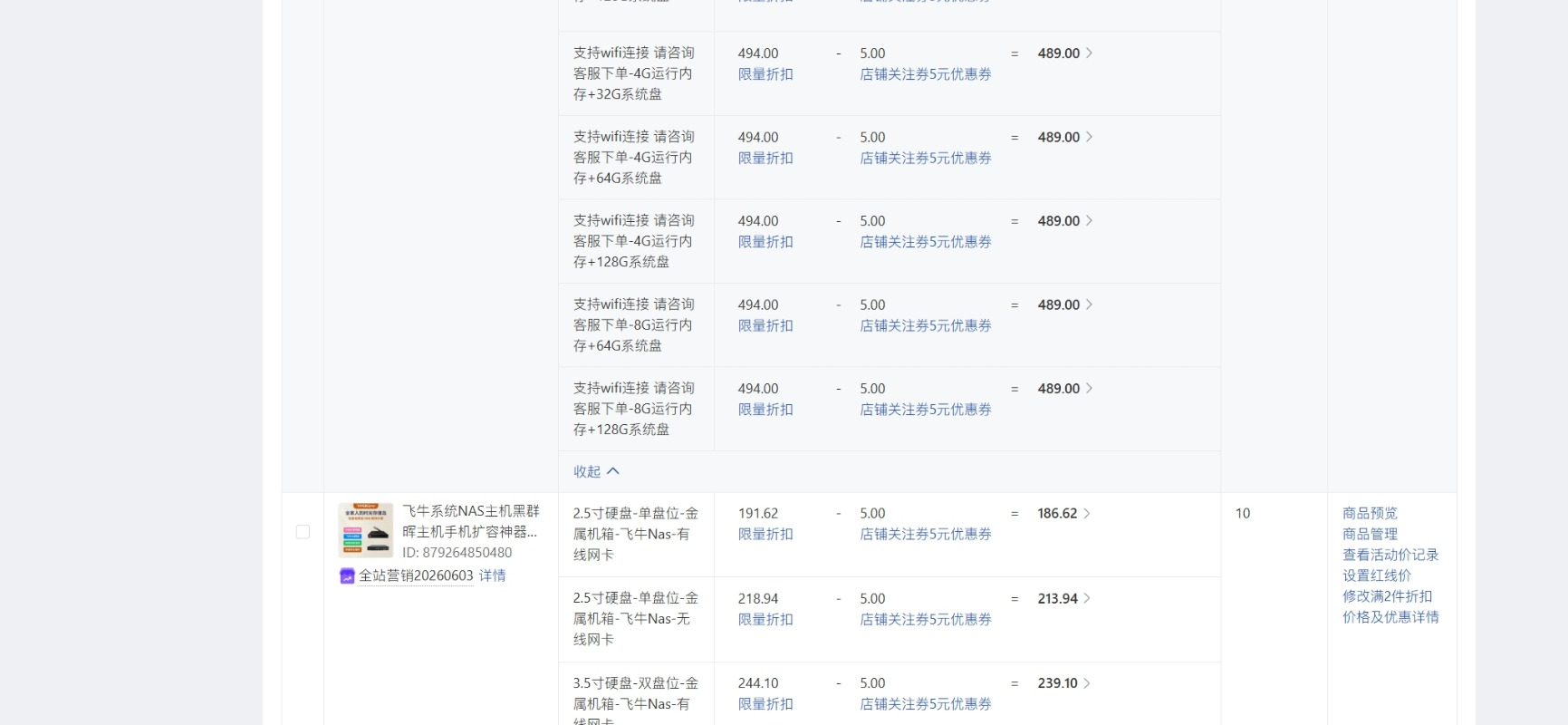Viewport: 1568px width, 725px height.
Task: Open 商品预览 product preview
Action: 1370,513
